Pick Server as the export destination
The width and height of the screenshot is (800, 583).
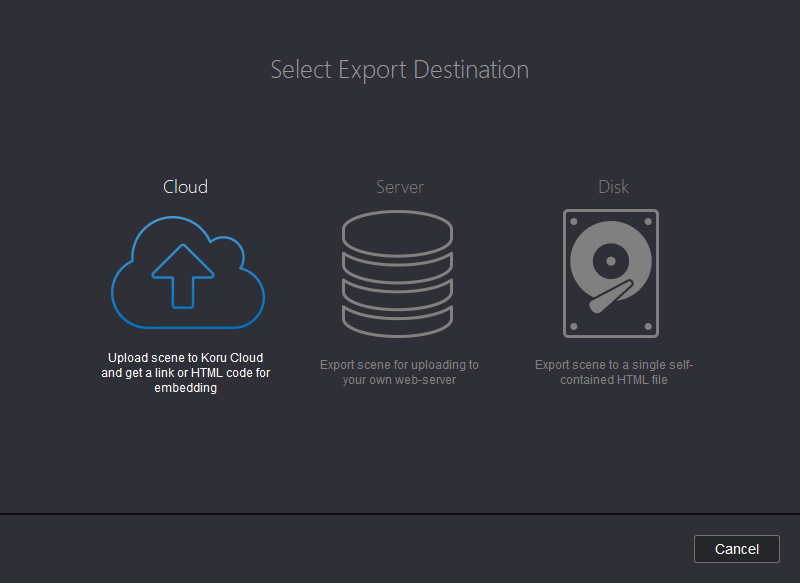(x=399, y=272)
